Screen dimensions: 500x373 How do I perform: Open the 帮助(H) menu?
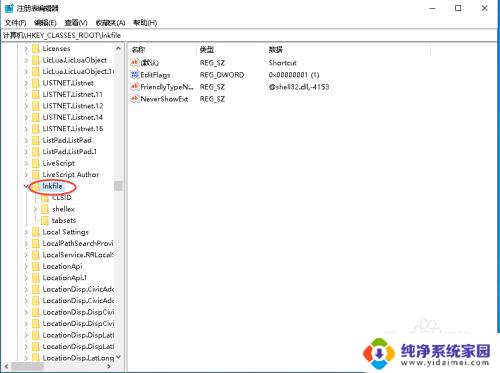145,23
